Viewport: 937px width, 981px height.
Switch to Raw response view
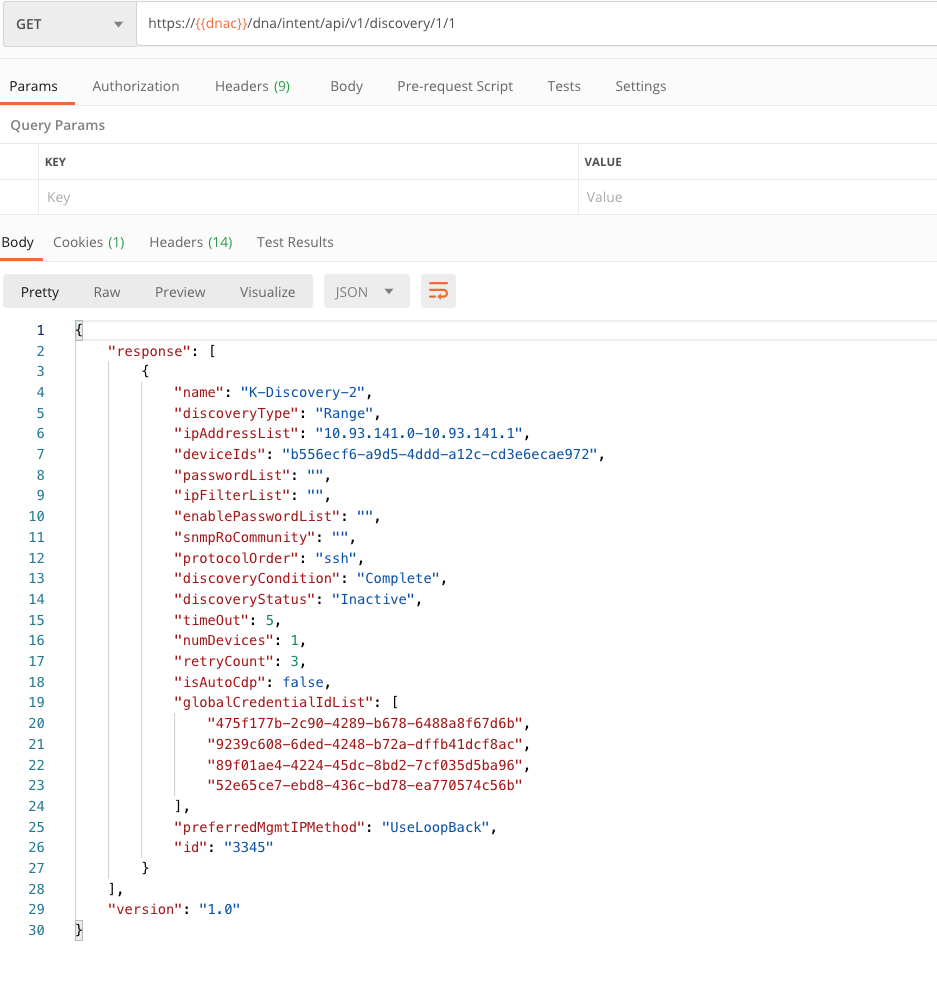tap(107, 292)
